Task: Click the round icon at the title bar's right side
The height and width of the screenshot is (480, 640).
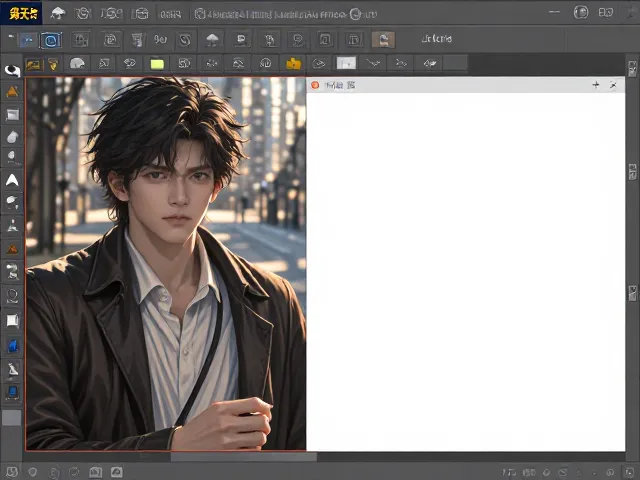Action: (x=581, y=13)
